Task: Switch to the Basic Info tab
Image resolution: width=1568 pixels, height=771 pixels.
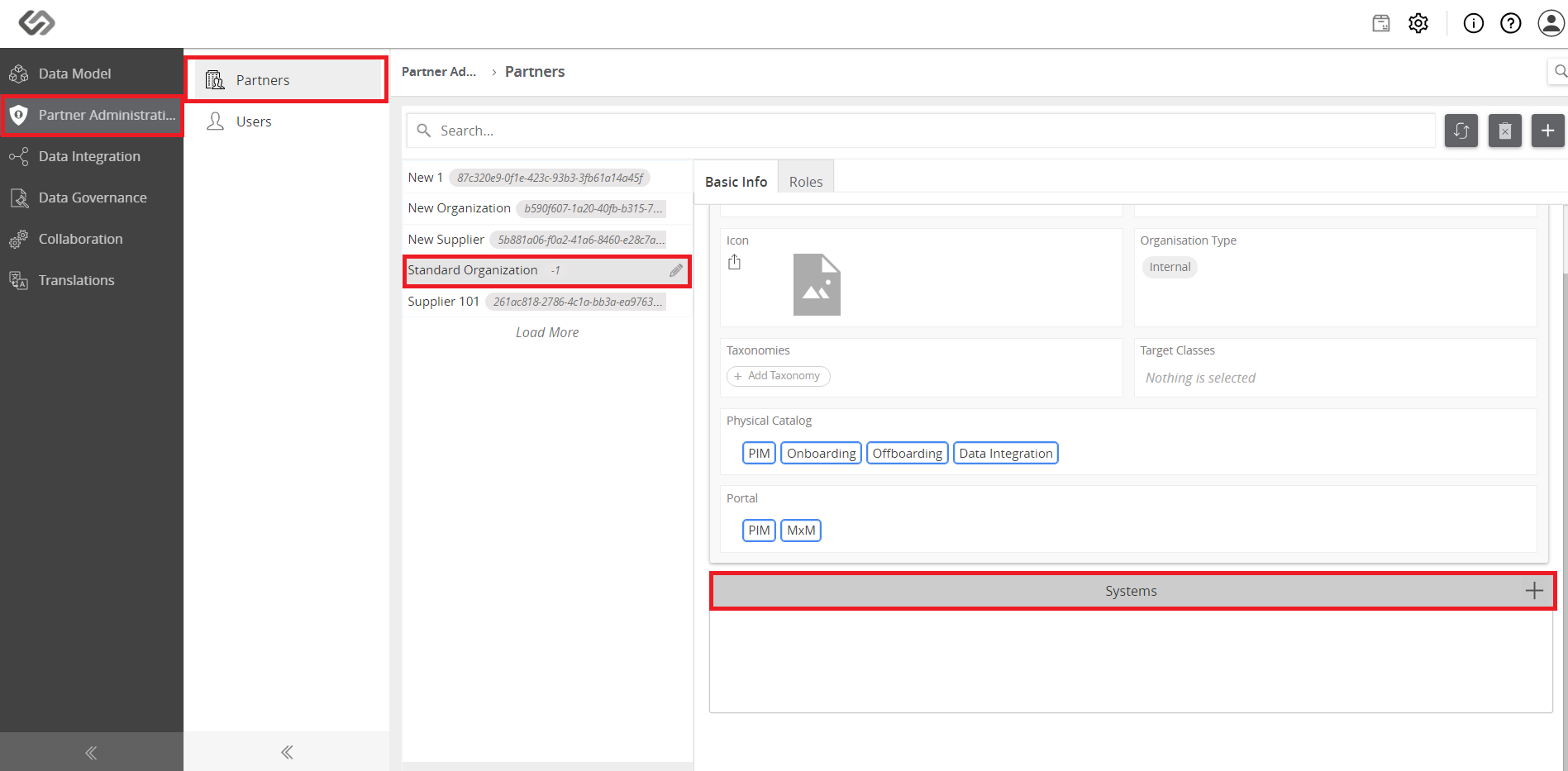Action: pos(736,182)
